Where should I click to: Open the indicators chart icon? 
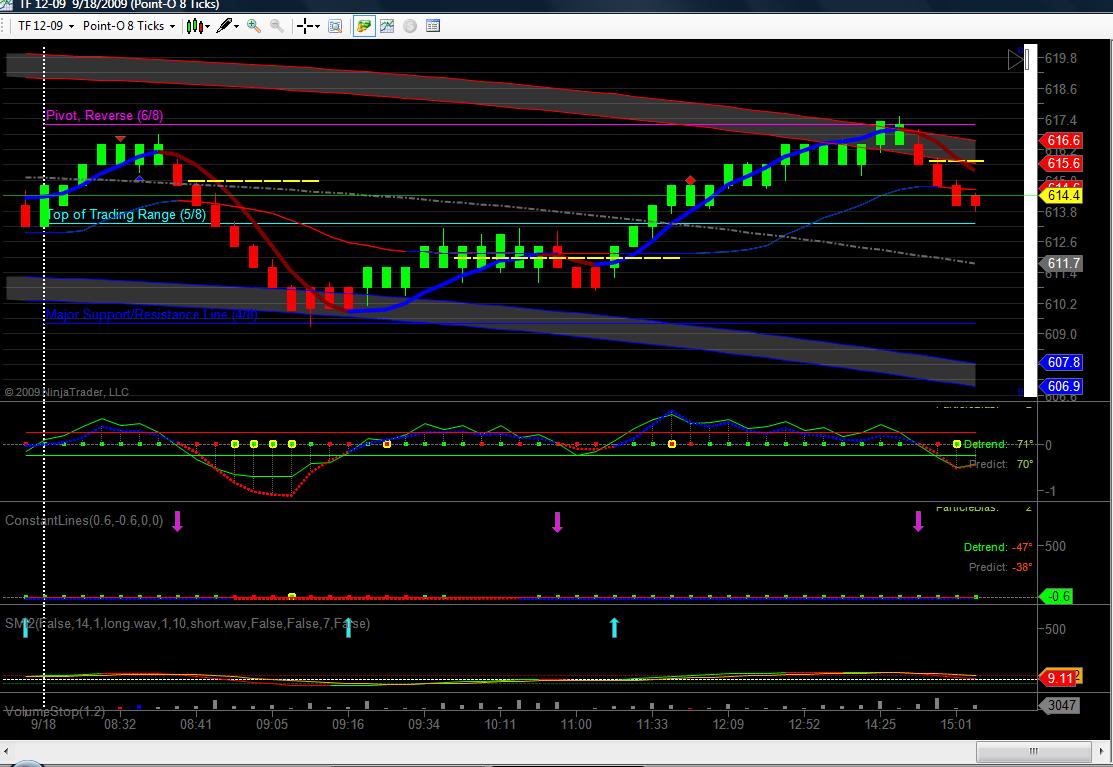pyautogui.click(x=387, y=26)
